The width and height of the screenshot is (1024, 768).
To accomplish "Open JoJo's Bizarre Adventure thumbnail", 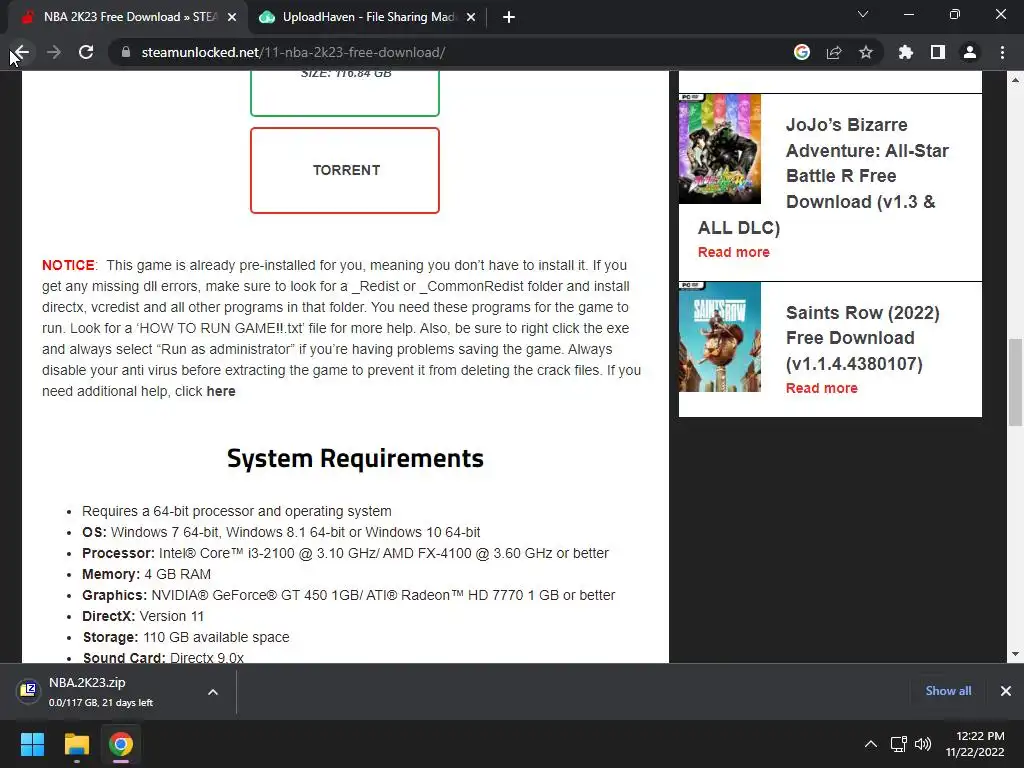I will tap(720, 149).
